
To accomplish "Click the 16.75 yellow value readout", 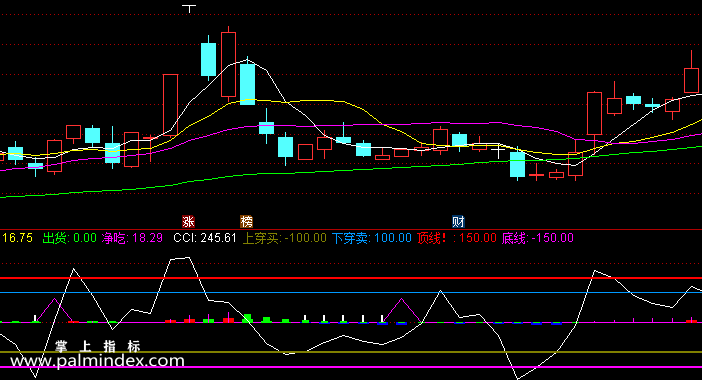I will [x=17, y=238].
